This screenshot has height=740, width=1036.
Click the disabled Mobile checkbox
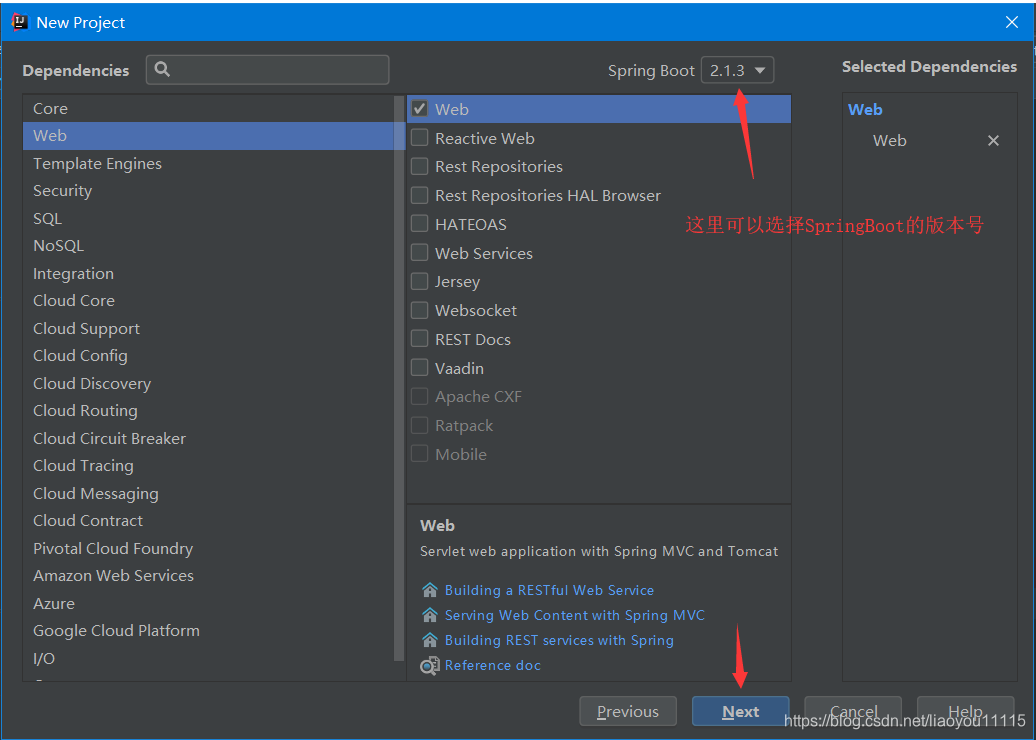(420, 454)
